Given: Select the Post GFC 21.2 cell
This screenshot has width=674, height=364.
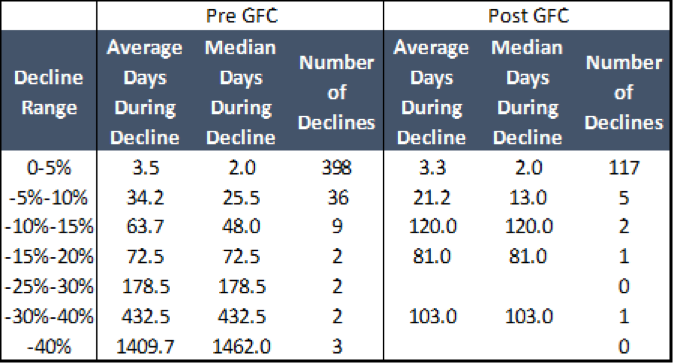Looking at the screenshot, I should tap(432, 198).
